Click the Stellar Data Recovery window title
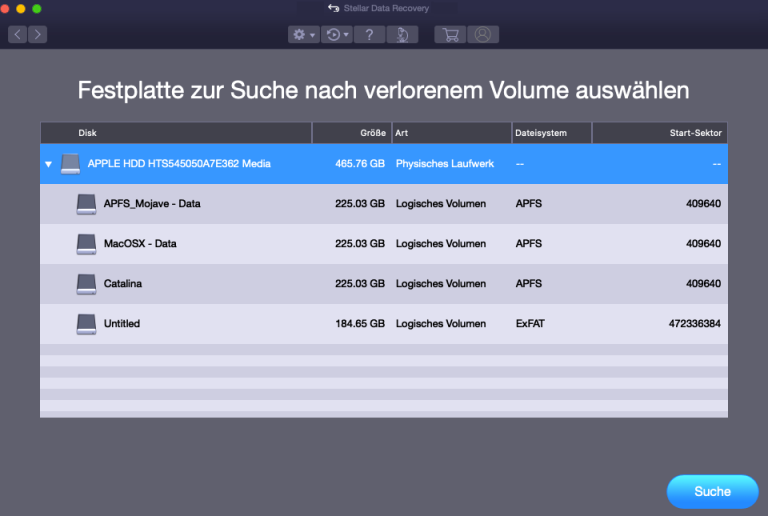Screen dimensions: 768x516 tap(386, 8)
